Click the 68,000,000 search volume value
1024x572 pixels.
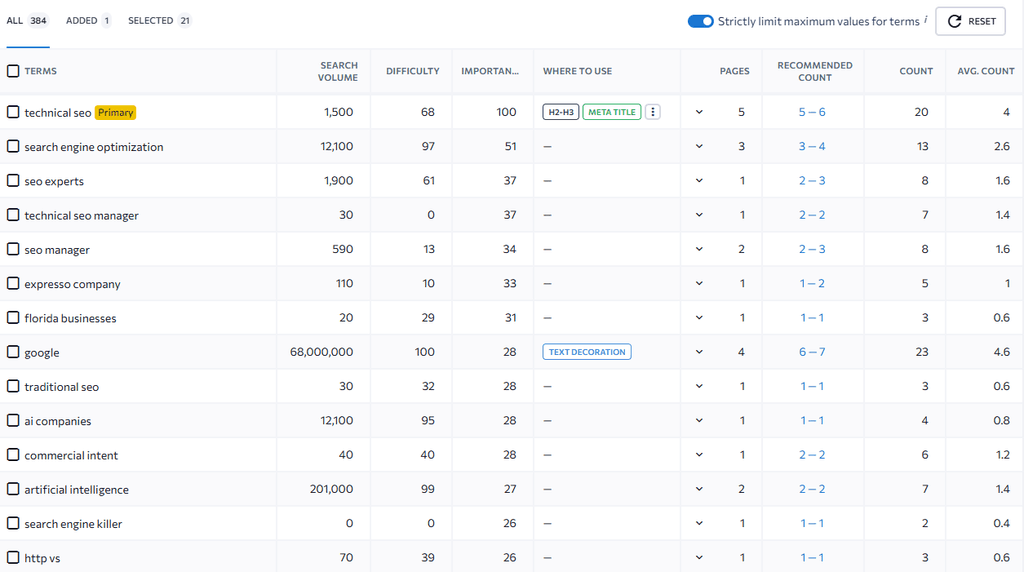321,352
